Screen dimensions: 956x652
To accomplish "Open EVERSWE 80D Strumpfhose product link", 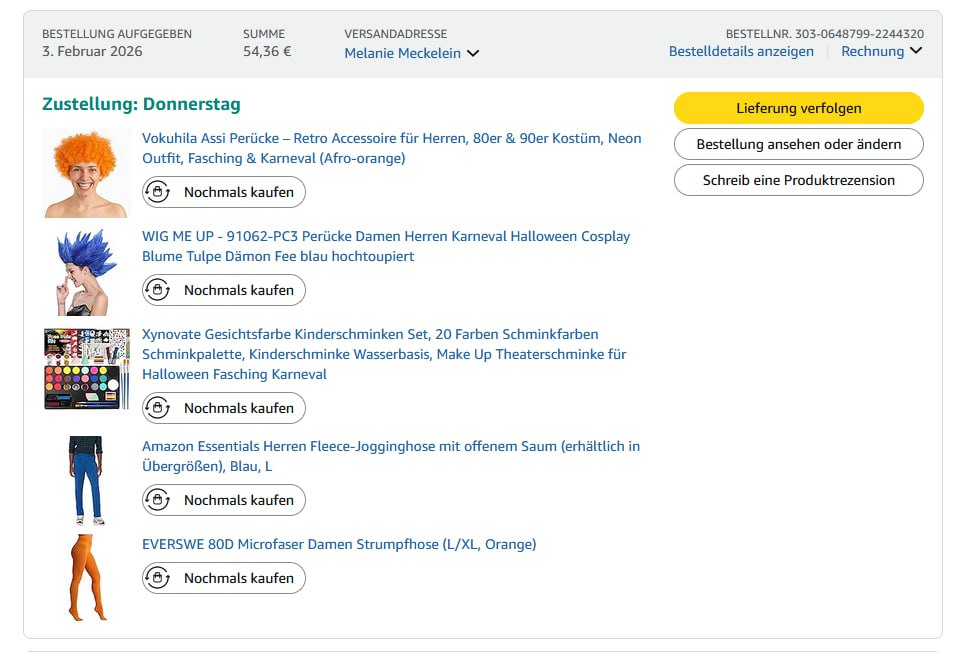I will (339, 544).
